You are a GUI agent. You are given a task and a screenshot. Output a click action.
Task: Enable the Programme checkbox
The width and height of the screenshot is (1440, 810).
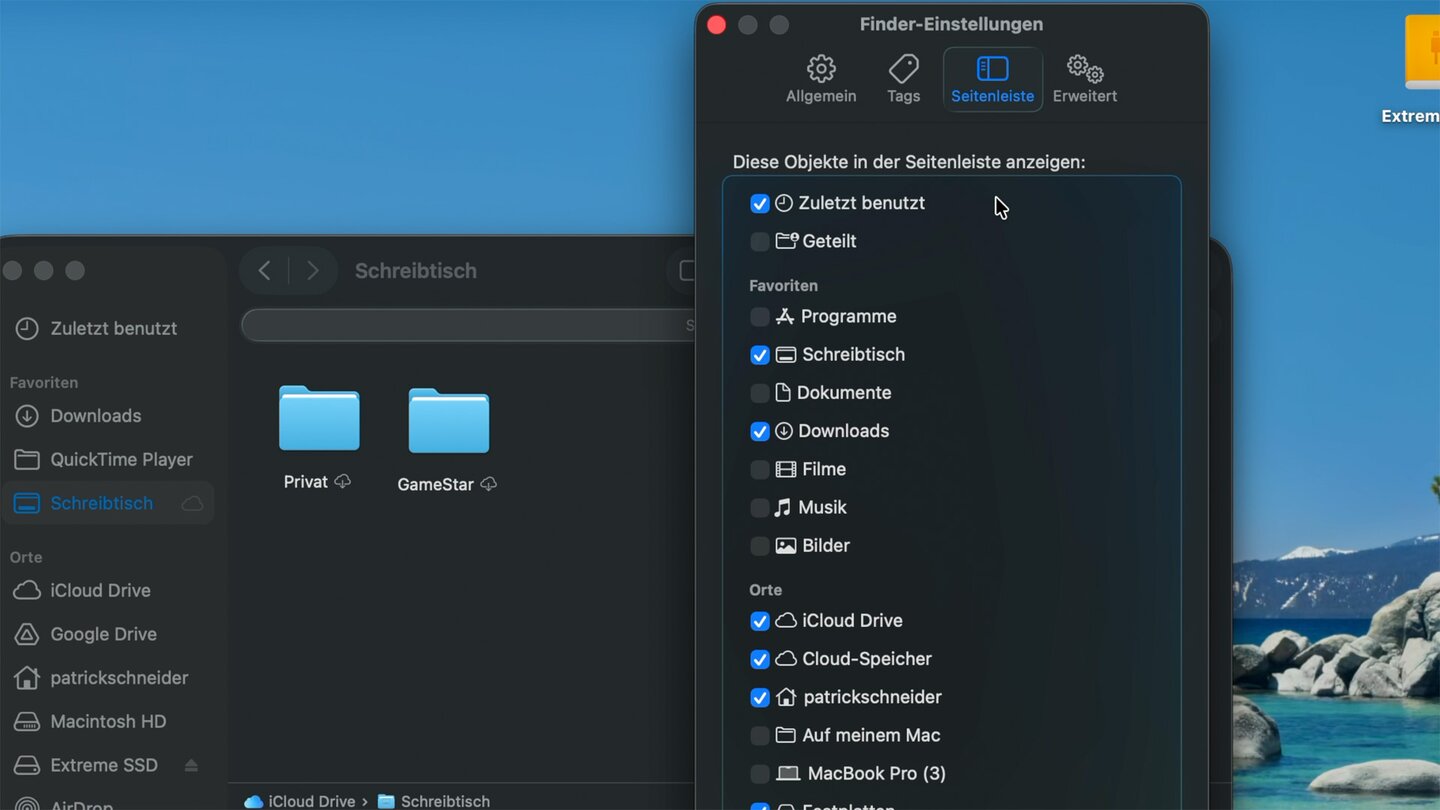click(x=759, y=317)
